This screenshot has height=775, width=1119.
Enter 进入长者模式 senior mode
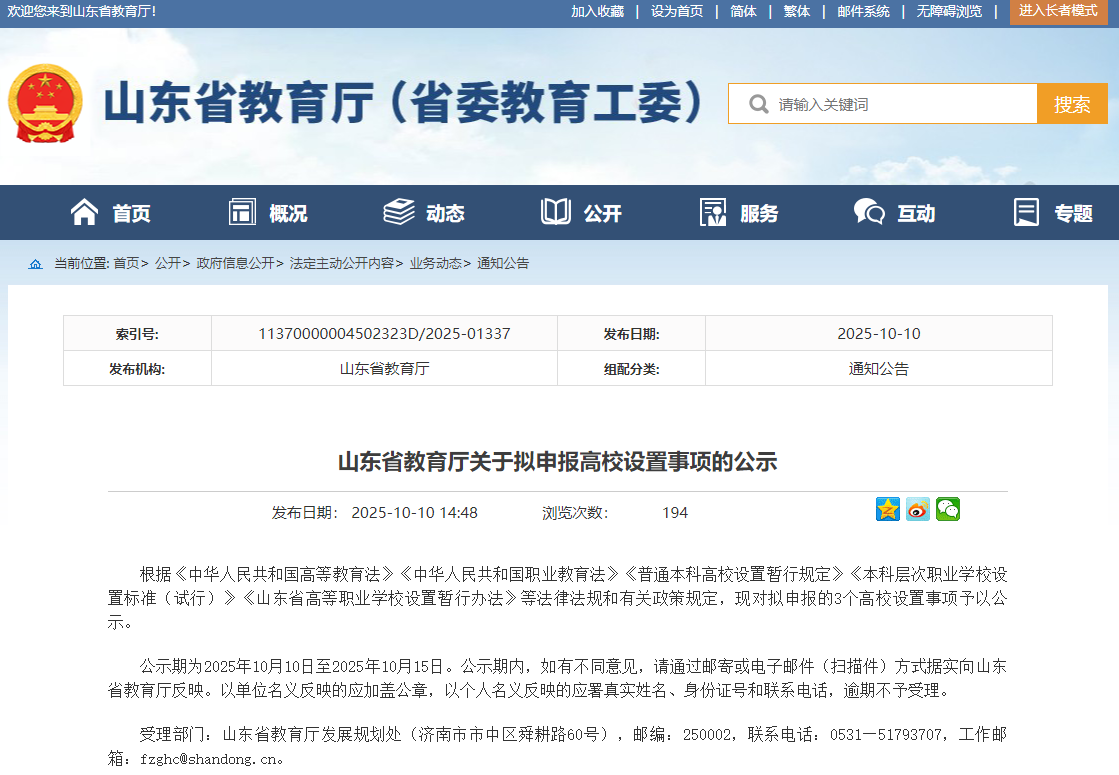(1058, 11)
